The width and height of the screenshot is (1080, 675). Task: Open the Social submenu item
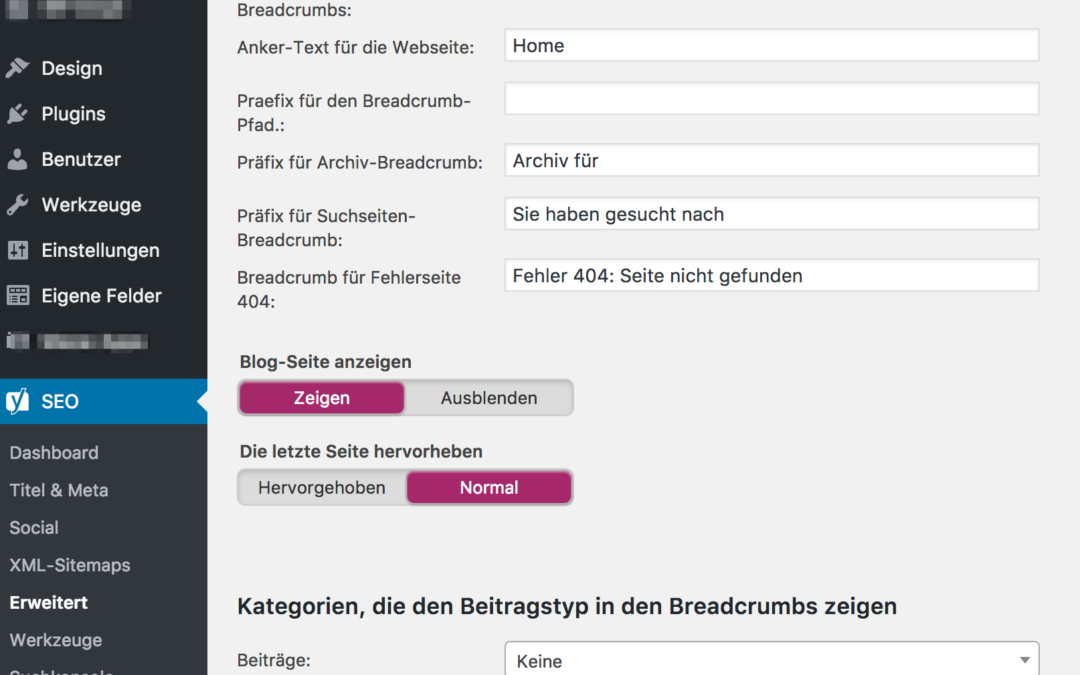click(34, 528)
